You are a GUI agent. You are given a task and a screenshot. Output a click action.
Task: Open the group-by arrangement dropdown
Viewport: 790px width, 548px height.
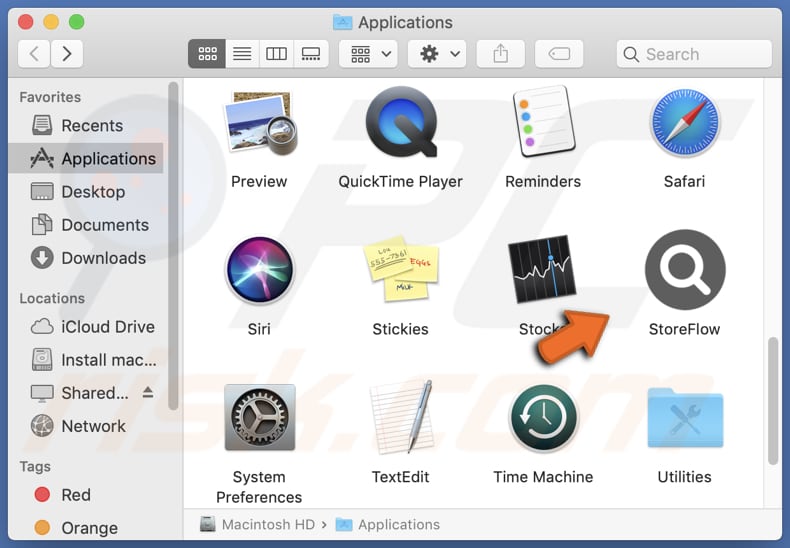(368, 53)
